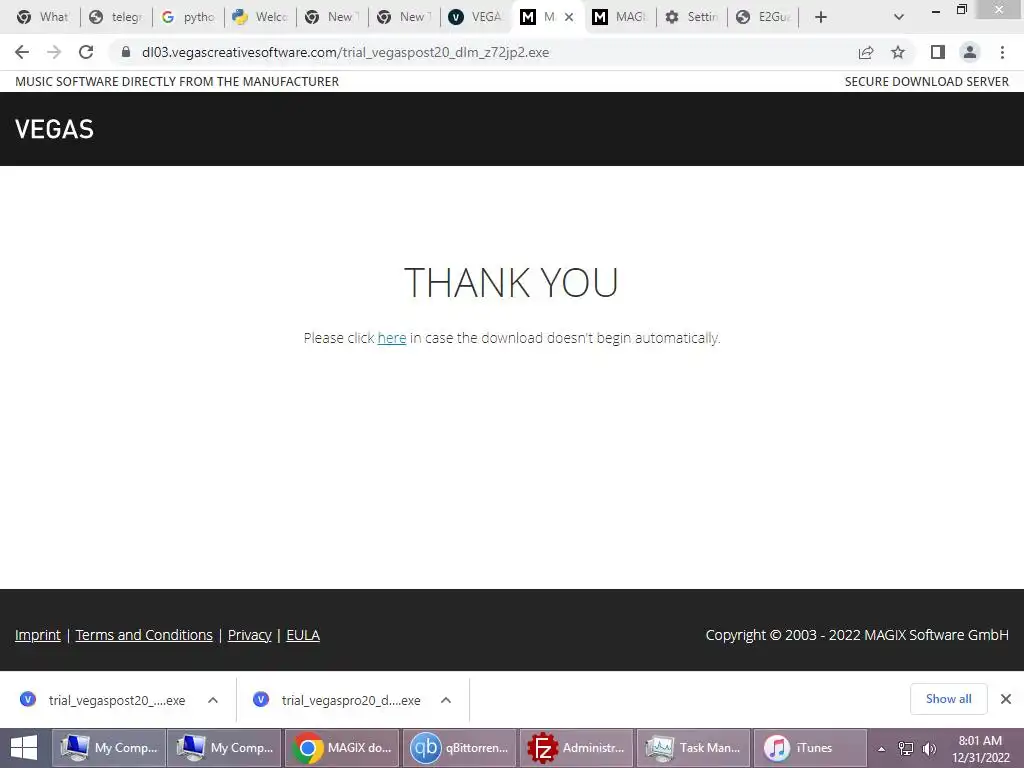The image size is (1024, 768).
Task: Switch to the Settings tab
Action: pyautogui.click(x=692, y=17)
